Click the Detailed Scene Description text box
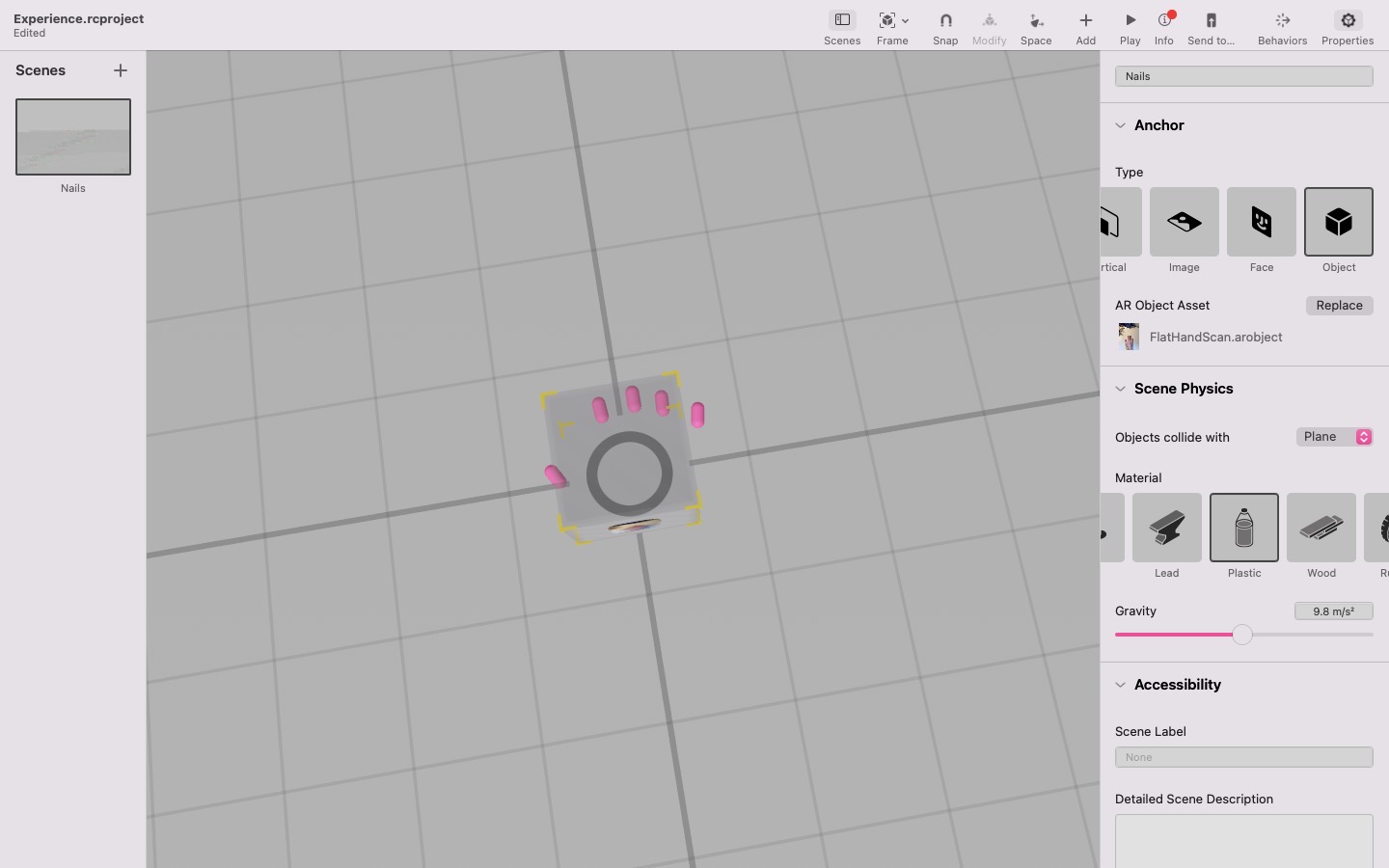The image size is (1389, 868). (1244, 841)
